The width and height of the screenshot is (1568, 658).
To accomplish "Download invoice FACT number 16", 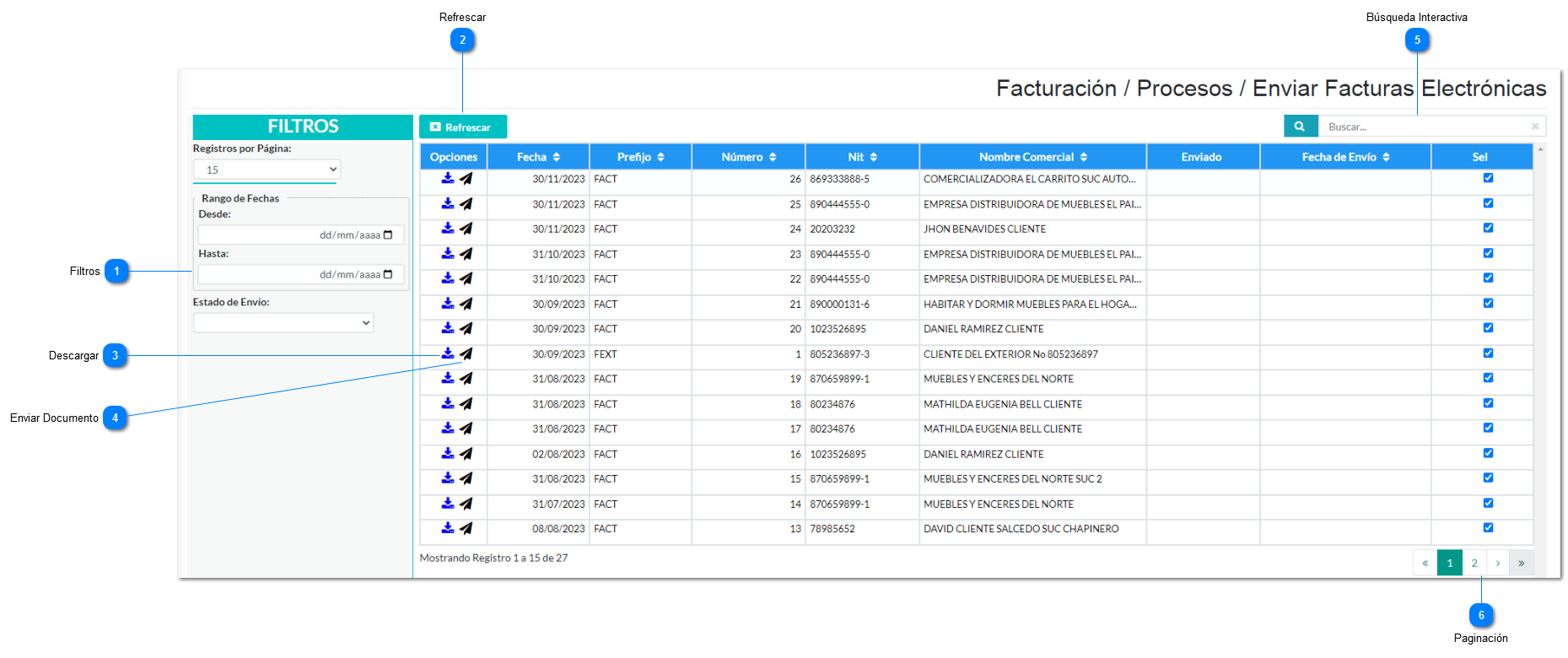I will 448,454.
